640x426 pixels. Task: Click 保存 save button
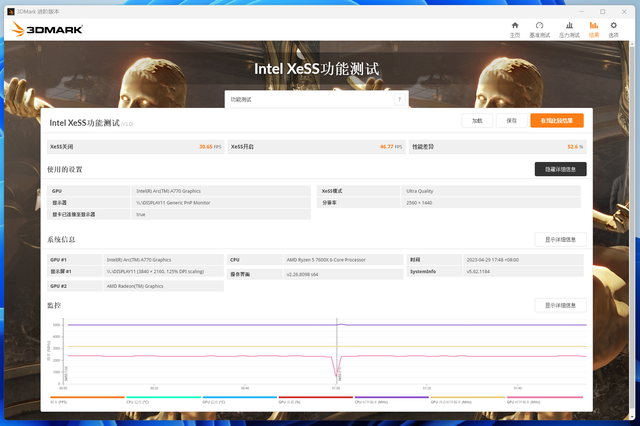click(511, 120)
